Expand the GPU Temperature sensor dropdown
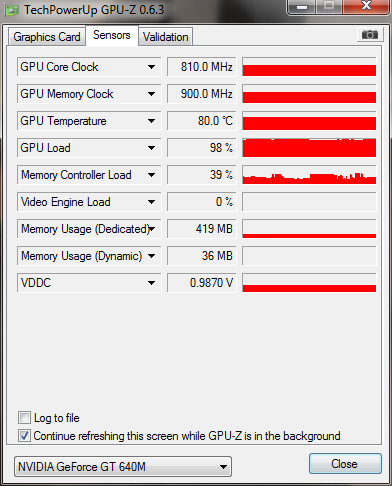This screenshot has width=392, height=486. [x=151, y=121]
